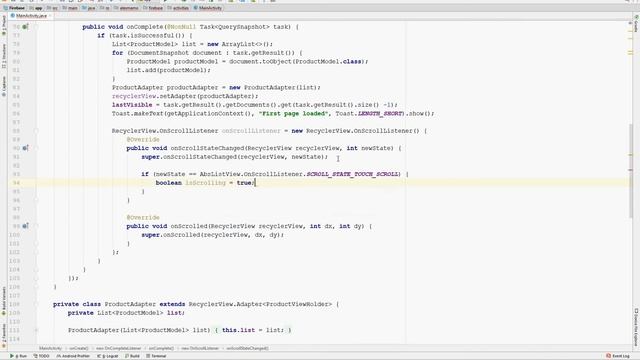The image size is (640, 360).
Task: Click super.onScrolled call
Action: (x=213, y=235)
